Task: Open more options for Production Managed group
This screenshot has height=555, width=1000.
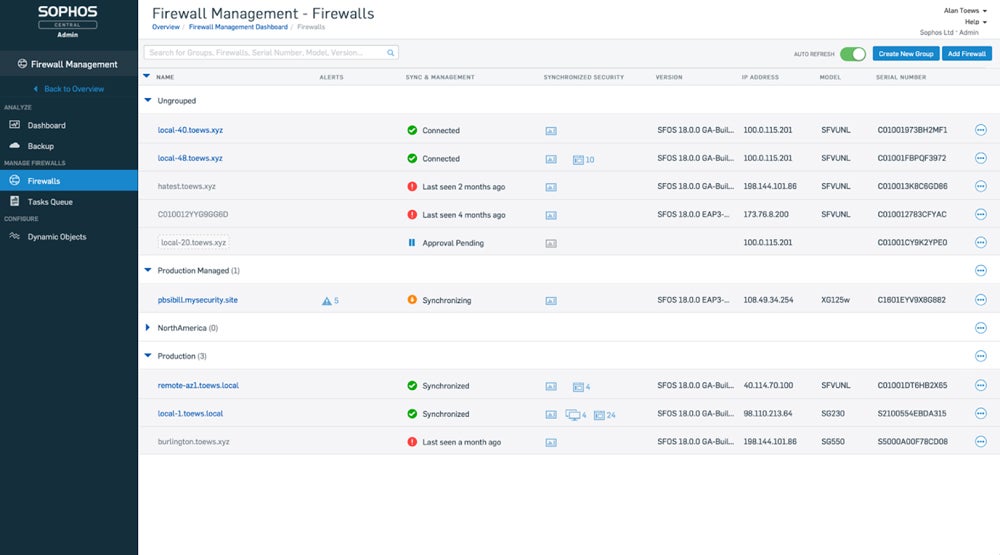Action: coord(980,271)
